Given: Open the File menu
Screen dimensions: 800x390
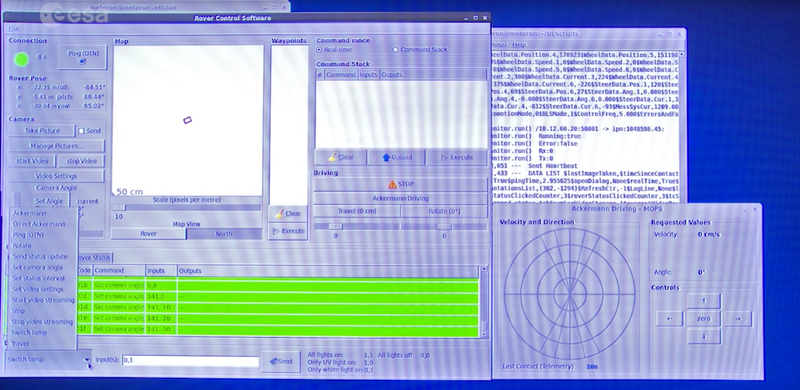Looking at the screenshot, I should coord(13,29).
